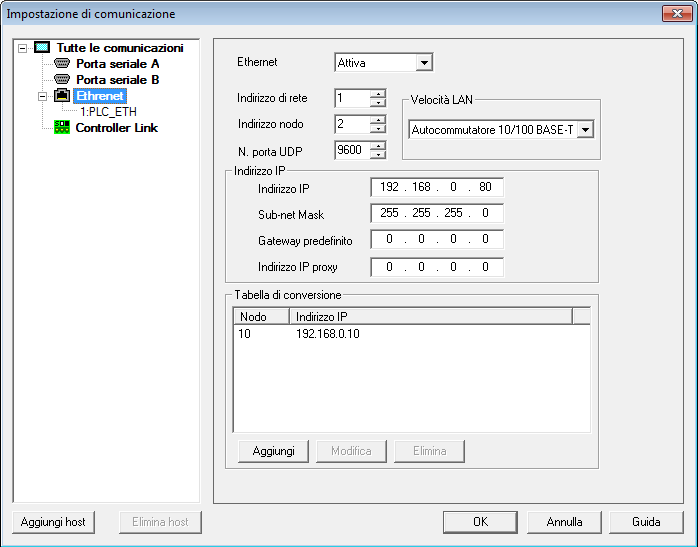The height and width of the screenshot is (547, 698).
Task: Cancel with the Annulla button
Action: (x=564, y=522)
